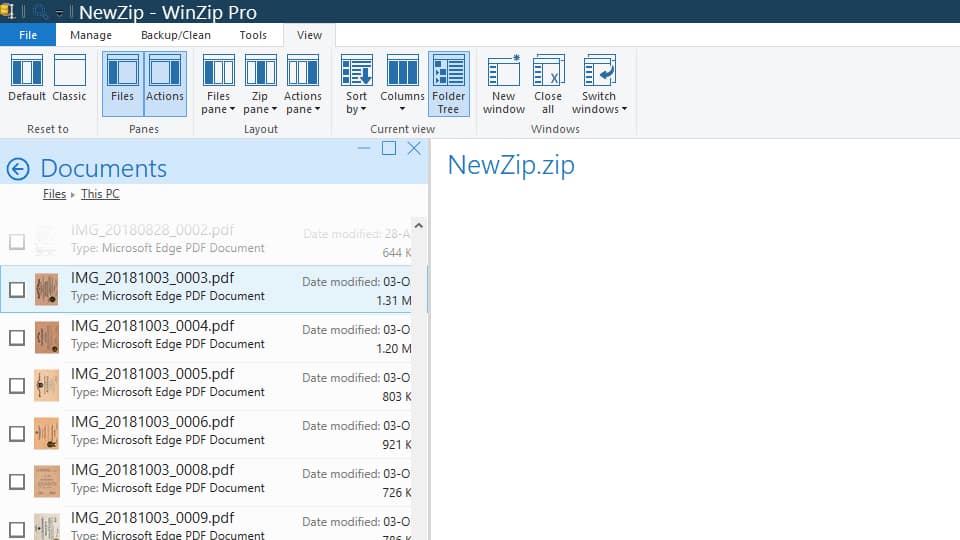Switch to the Tools tab
The width and height of the screenshot is (960, 540).
[253, 35]
